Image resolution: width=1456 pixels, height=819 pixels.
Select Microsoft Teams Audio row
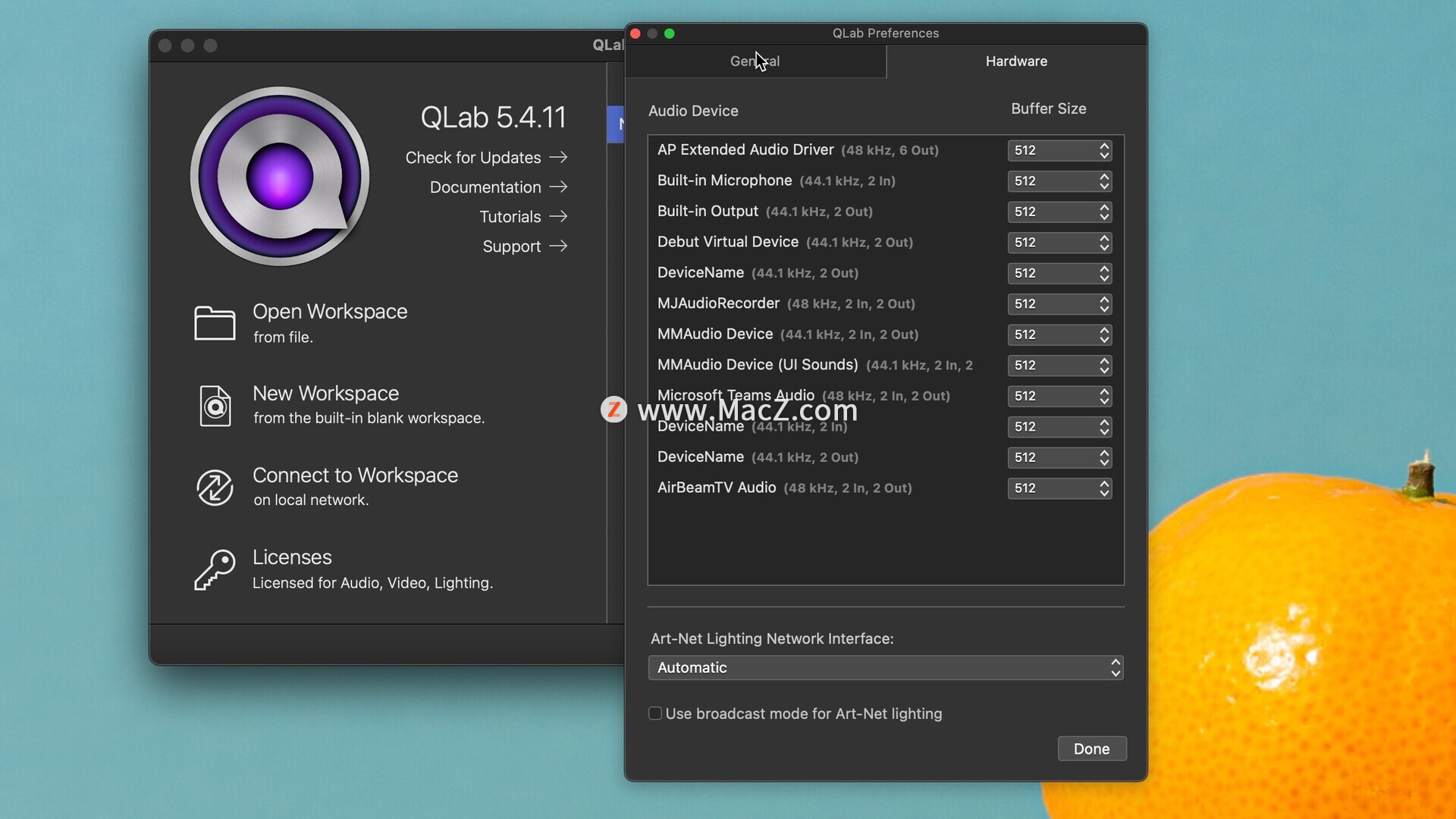click(885, 396)
